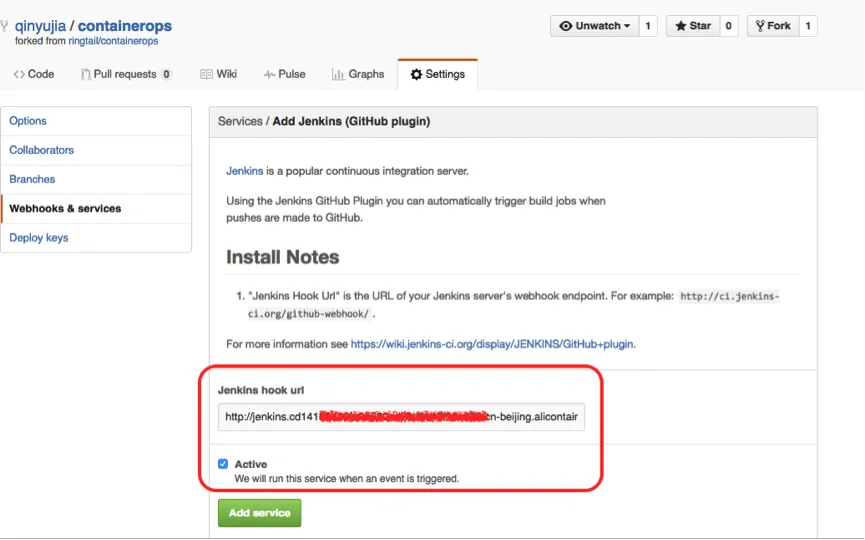Click the Wiki book icon
Image resolution: width=865 pixels, height=540 pixels.
(x=206, y=74)
